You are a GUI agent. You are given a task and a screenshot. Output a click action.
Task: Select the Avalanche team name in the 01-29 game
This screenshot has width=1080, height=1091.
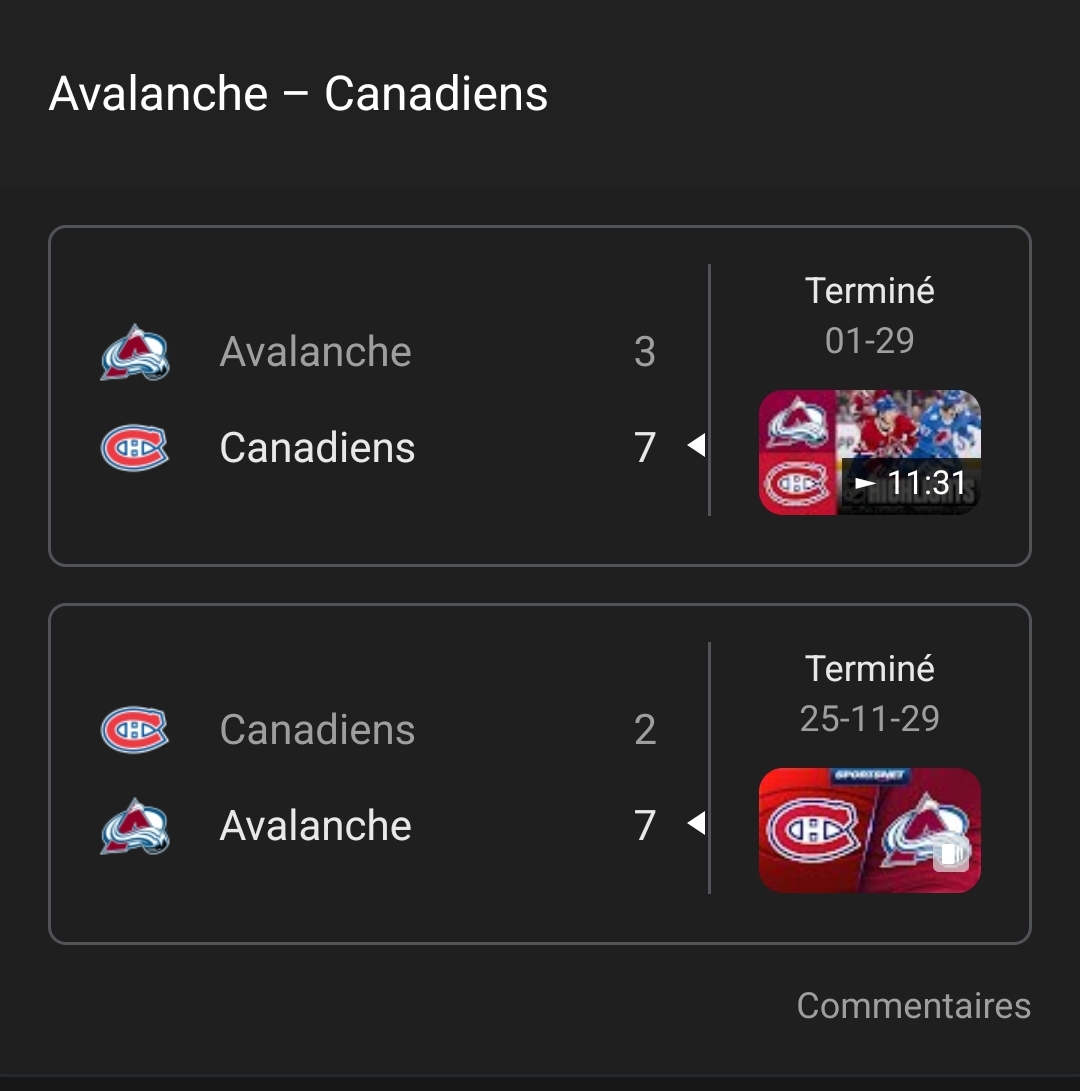coord(315,352)
